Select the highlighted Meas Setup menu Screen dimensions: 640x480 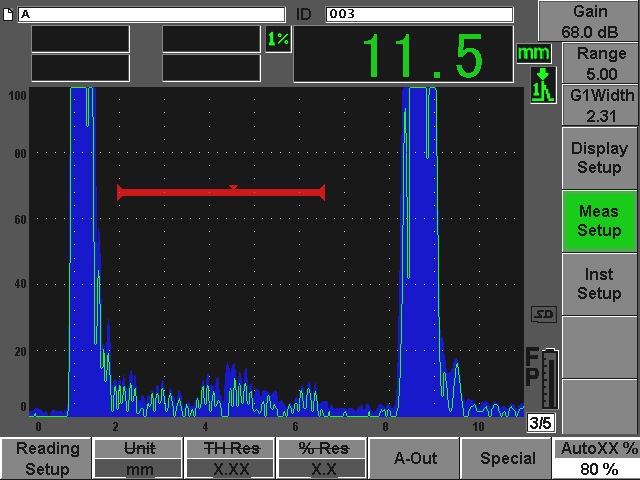(x=598, y=221)
